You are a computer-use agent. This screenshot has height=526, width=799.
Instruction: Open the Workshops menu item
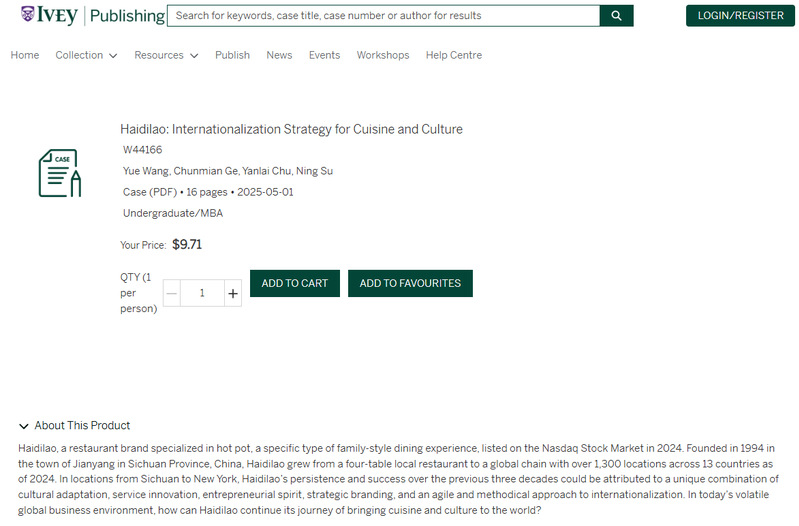coord(383,55)
